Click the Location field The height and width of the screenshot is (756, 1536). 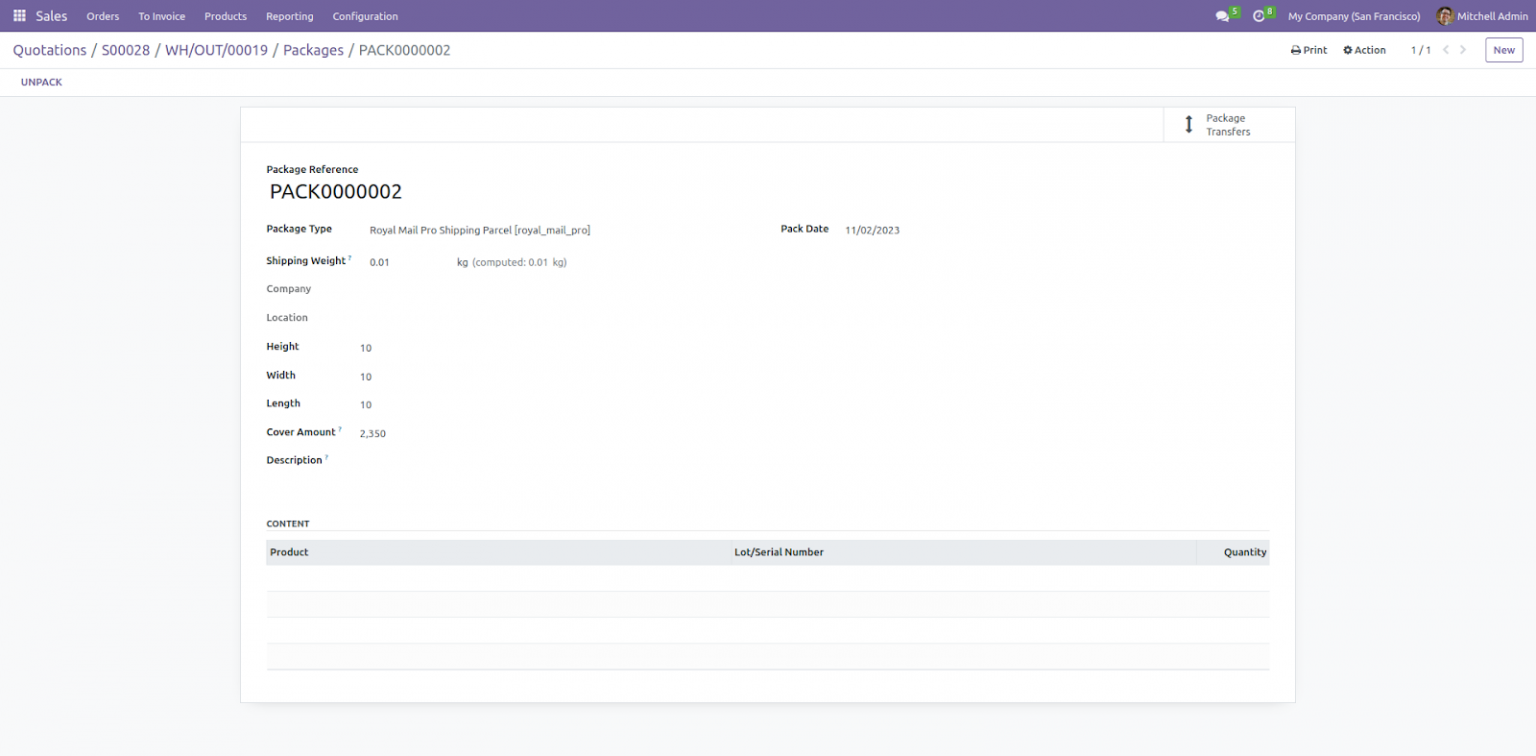[x=287, y=318]
